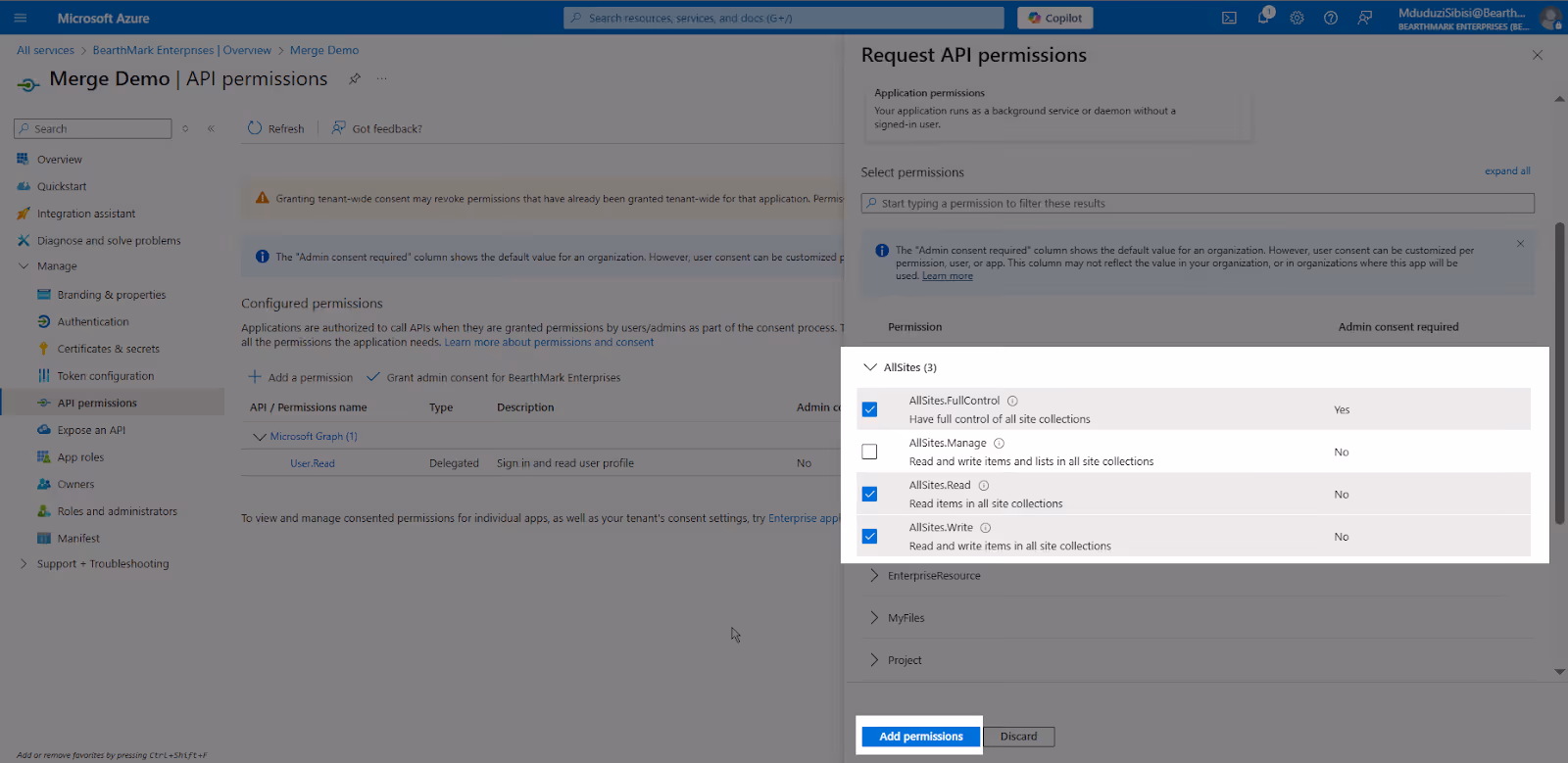Click the Request API permissions panel scrollbar

(1559, 372)
